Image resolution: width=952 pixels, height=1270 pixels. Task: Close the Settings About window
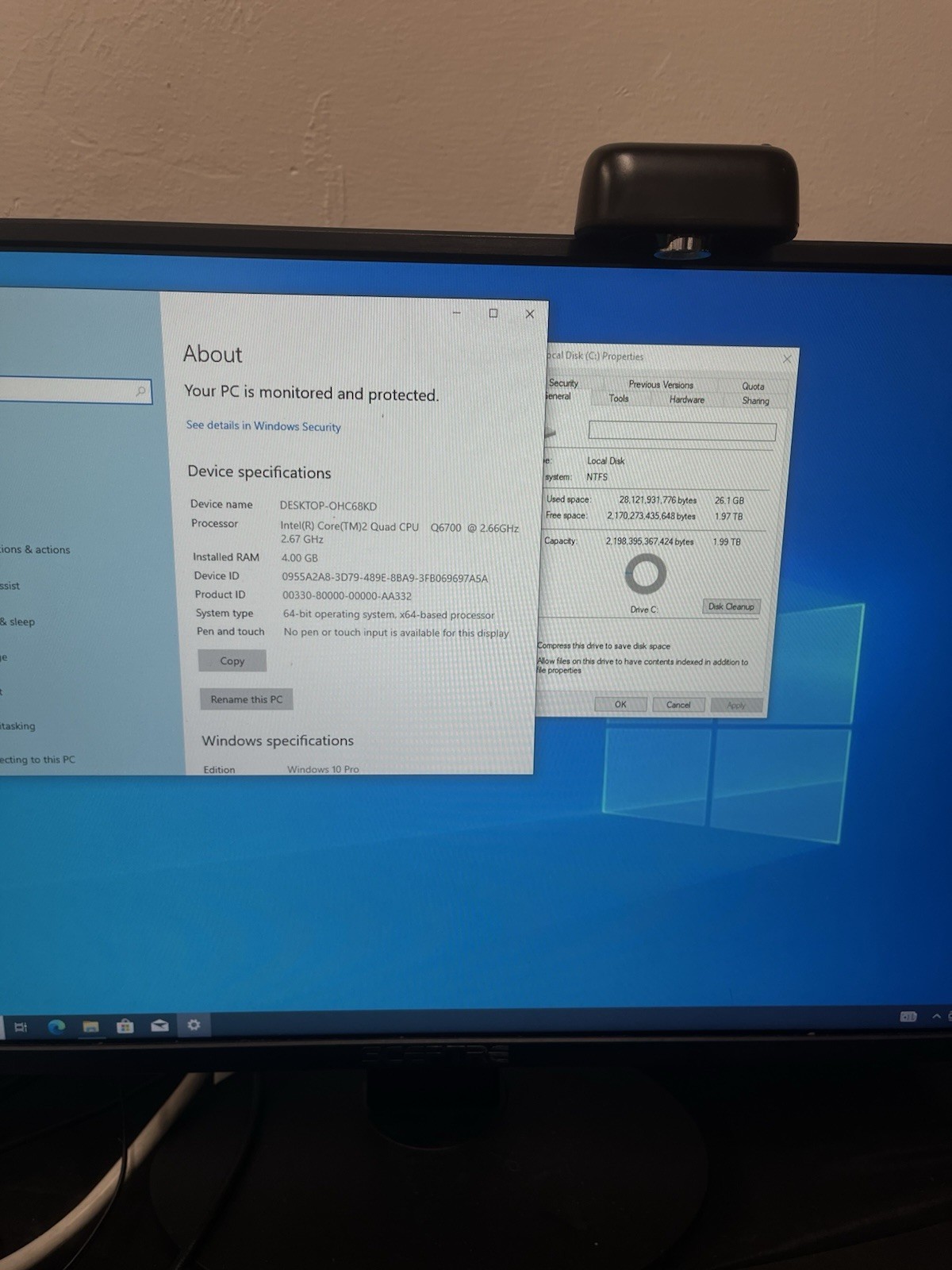click(x=530, y=314)
